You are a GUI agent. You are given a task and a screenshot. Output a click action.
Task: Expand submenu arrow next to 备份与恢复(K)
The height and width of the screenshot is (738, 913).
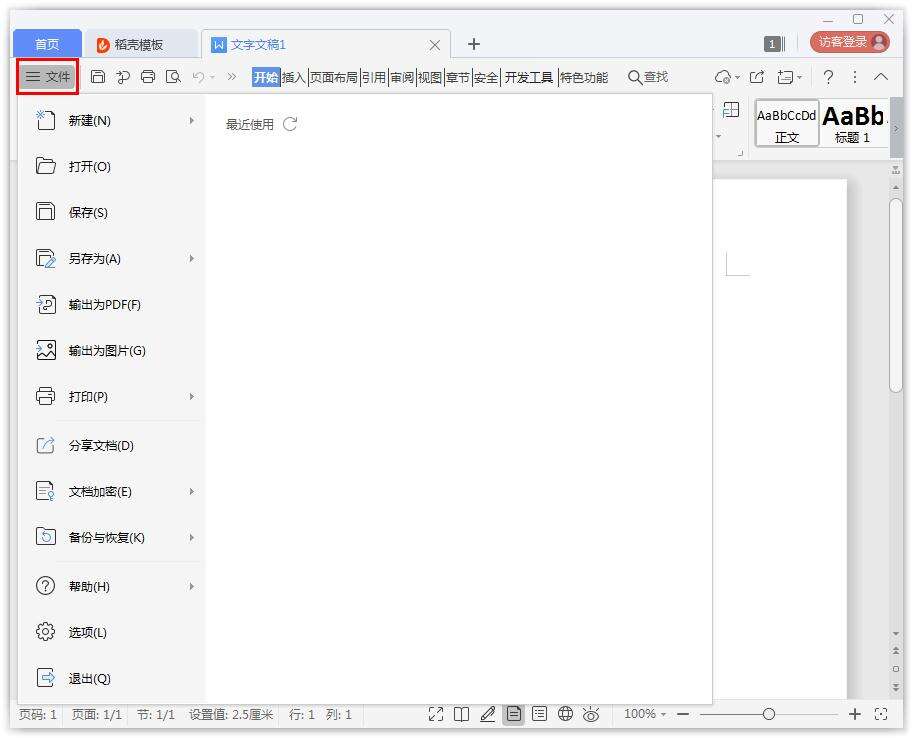[x=192, y=538]
